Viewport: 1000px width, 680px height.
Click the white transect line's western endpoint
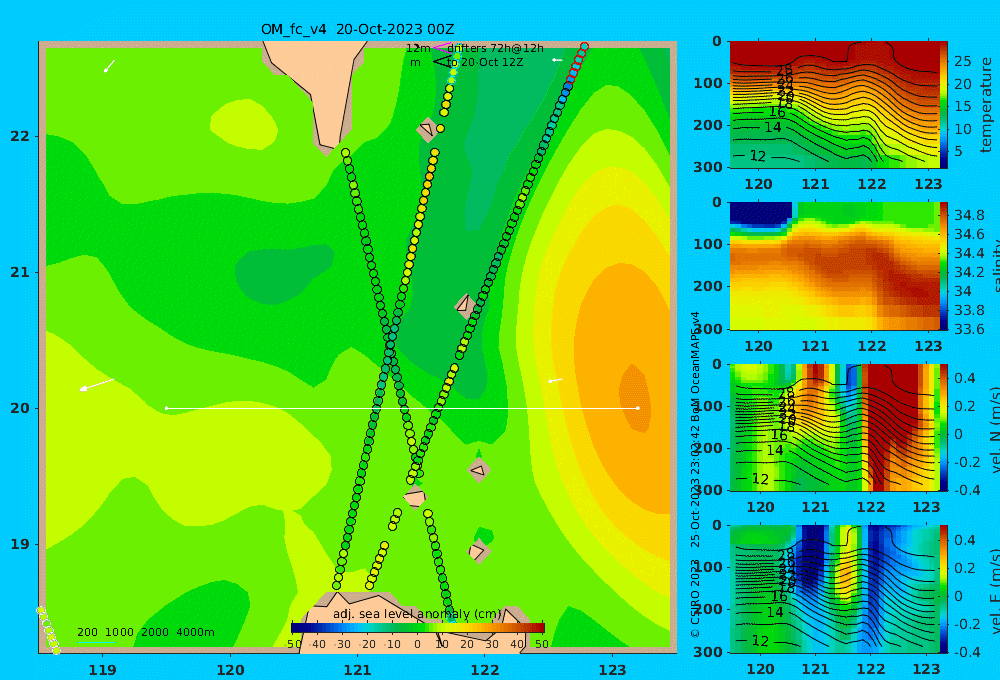pos(166,408)
